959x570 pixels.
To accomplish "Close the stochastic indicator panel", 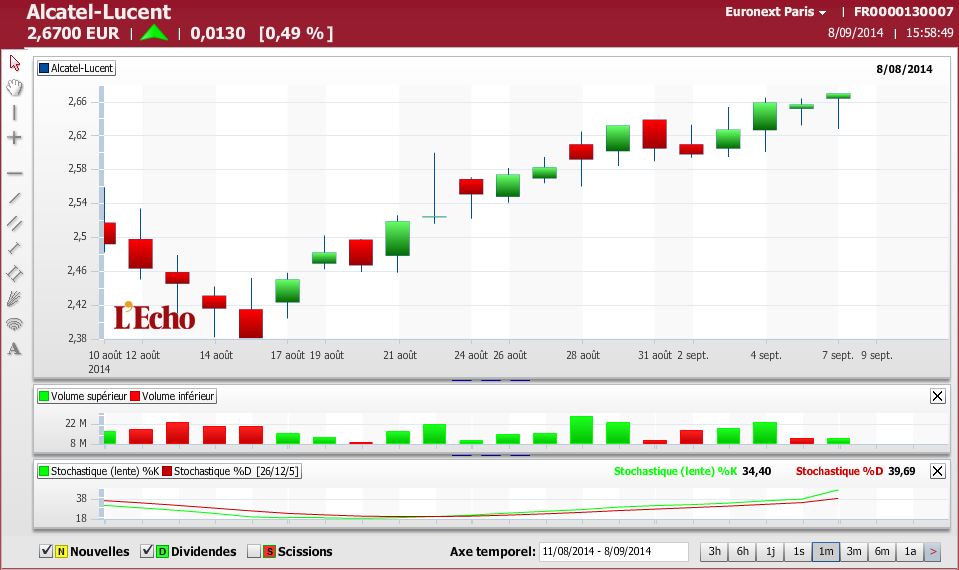I will pyautogui.click(x=938, y=471).
